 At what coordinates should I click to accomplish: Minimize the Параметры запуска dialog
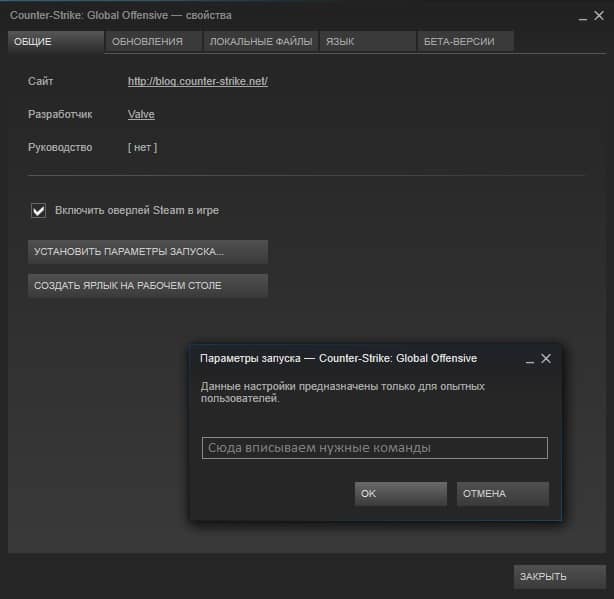pyautogui.click(x=530, y=362)
